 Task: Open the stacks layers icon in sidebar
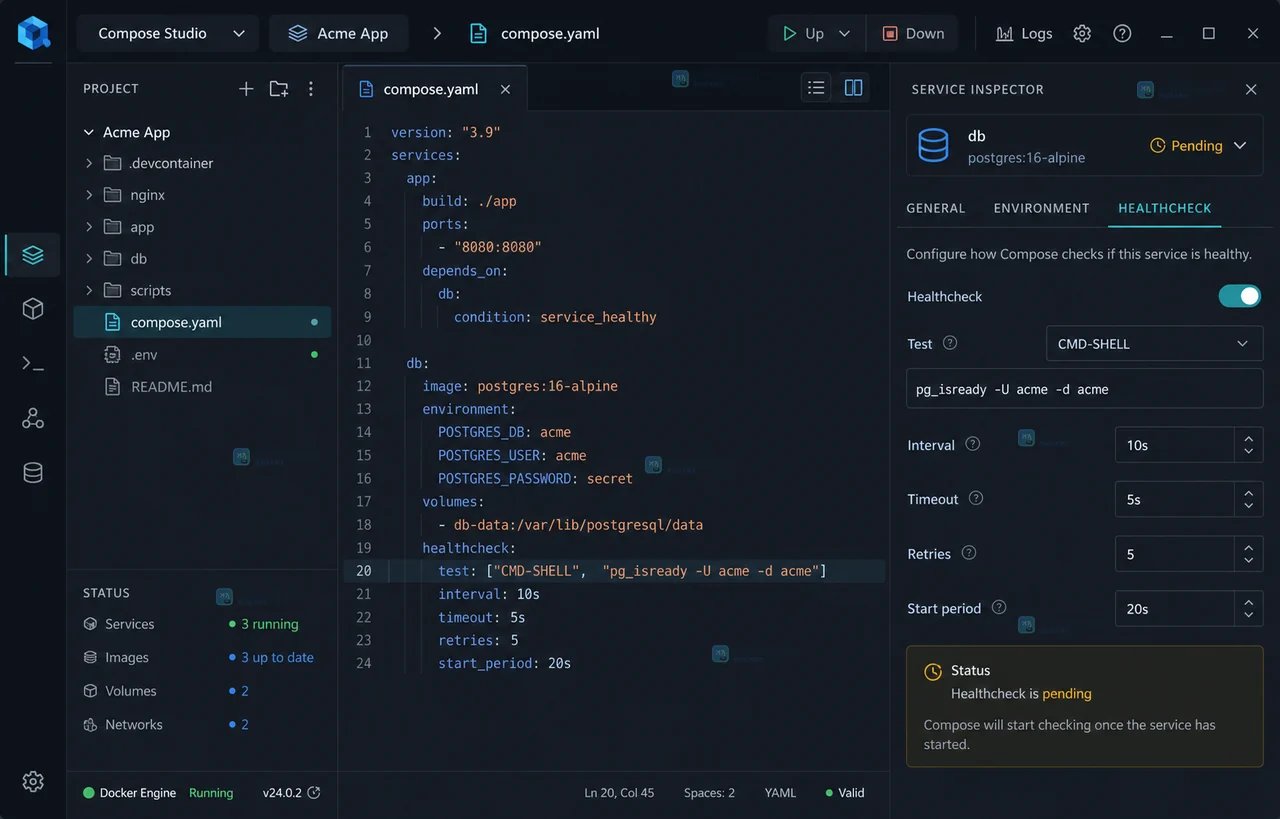(33, 255)
